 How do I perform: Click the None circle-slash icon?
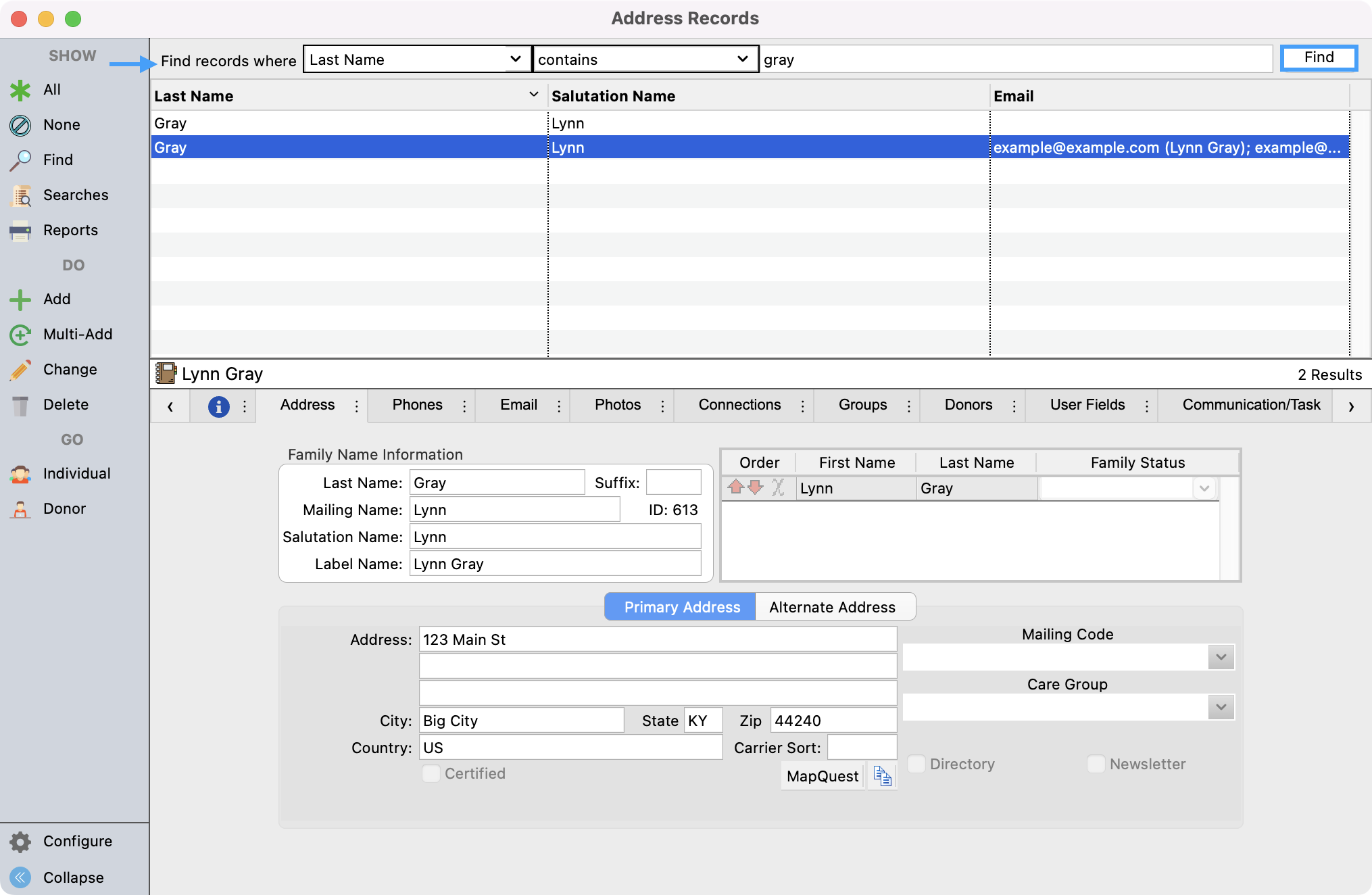pyautogui.click(x=20, y=125)
